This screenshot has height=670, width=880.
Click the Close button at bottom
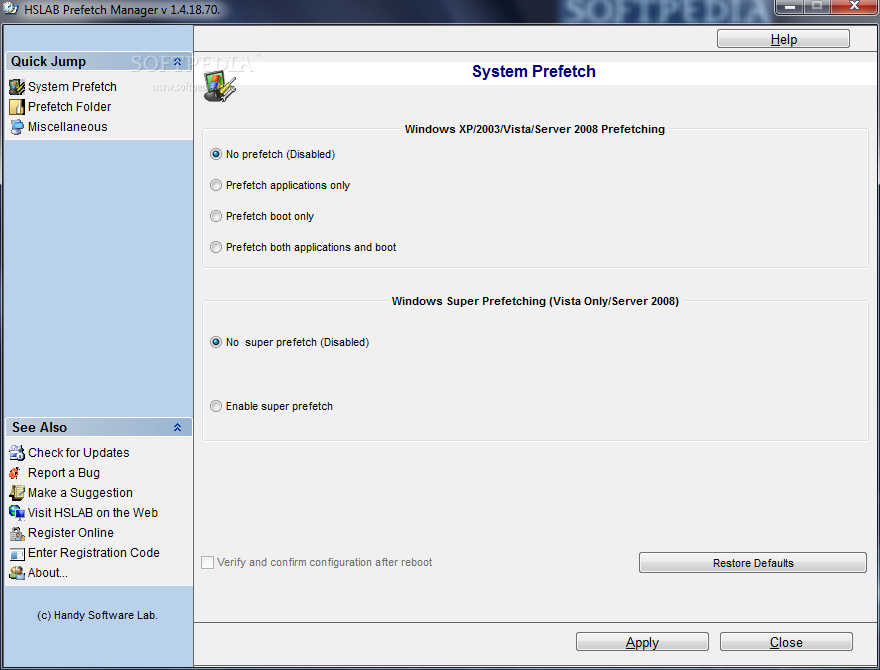tap(786, 643)
